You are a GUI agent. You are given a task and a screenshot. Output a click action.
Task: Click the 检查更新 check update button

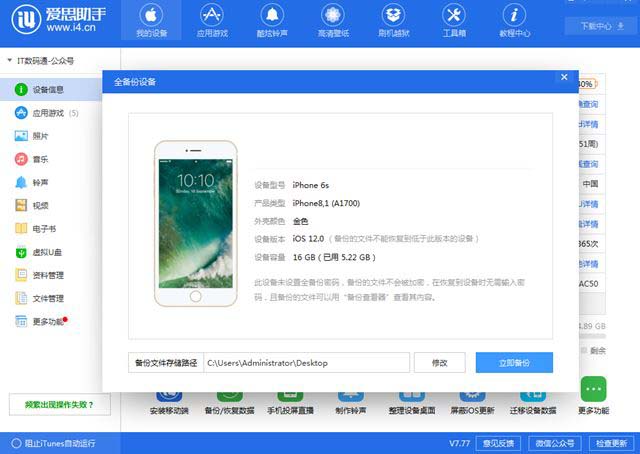[x=611, y=443]
